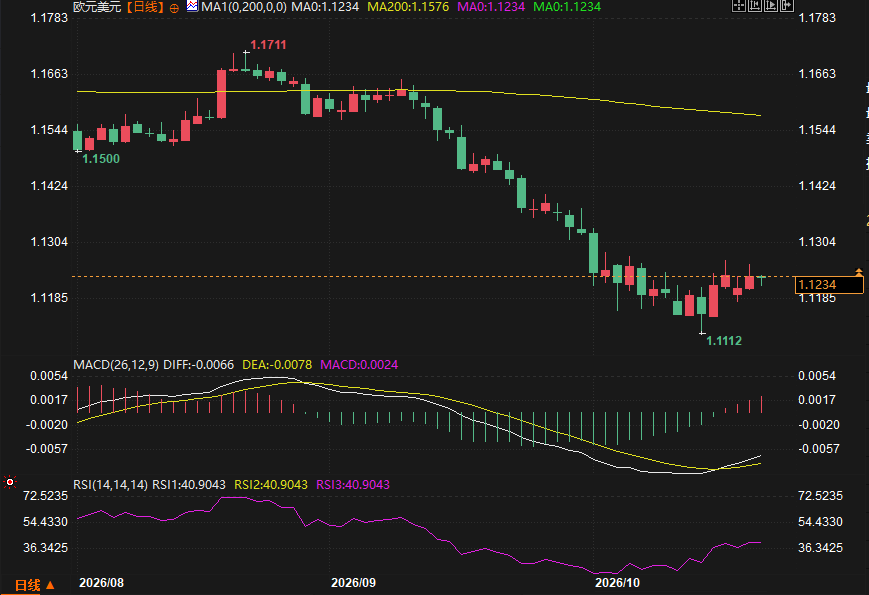Click the MACD:0.0024 readout
This screenshot has height=595, width=869.
[359, 365]
